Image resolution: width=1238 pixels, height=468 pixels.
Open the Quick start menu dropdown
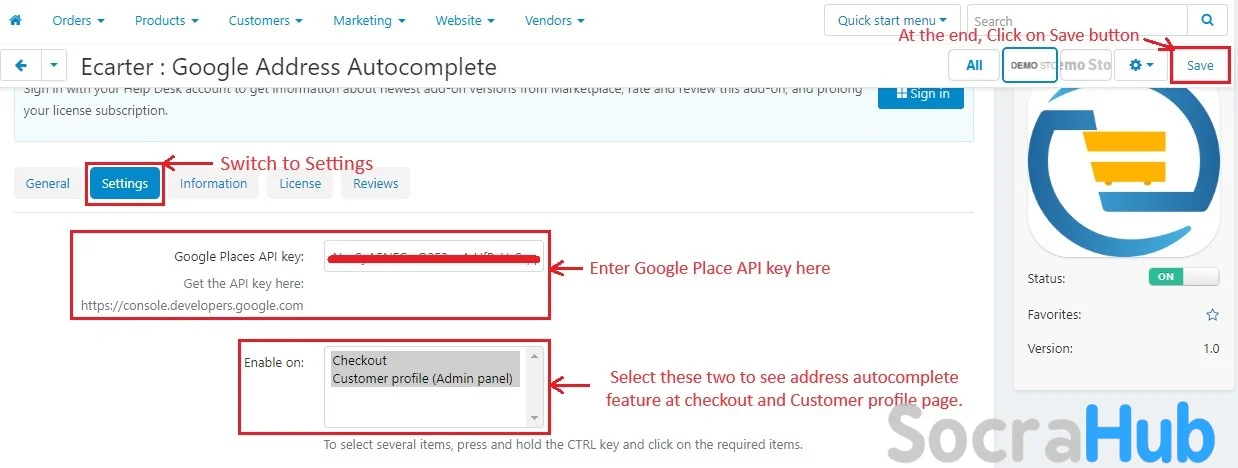pos(892,20)
